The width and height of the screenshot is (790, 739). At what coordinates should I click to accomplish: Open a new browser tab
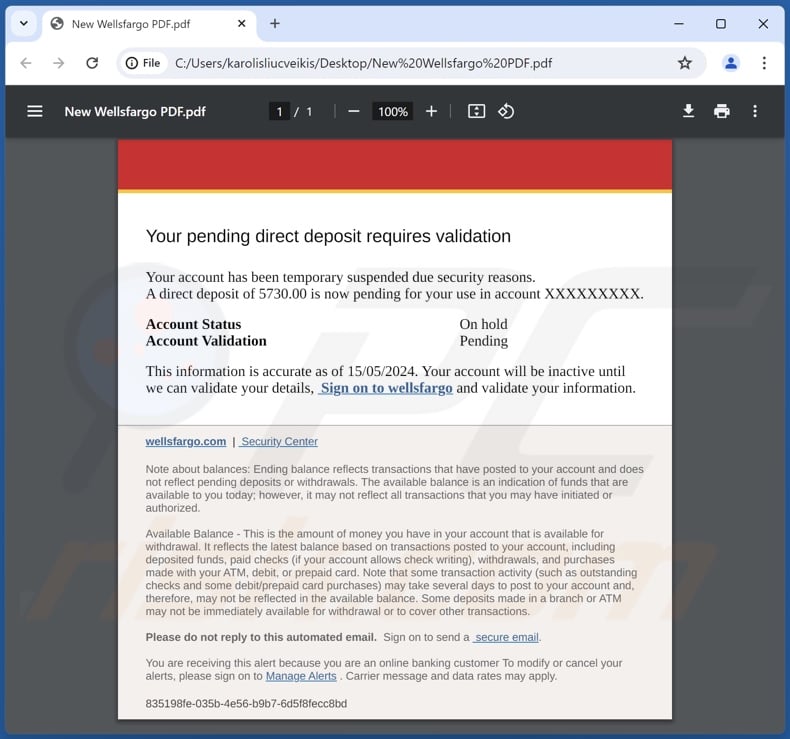[x=275, y=24]
